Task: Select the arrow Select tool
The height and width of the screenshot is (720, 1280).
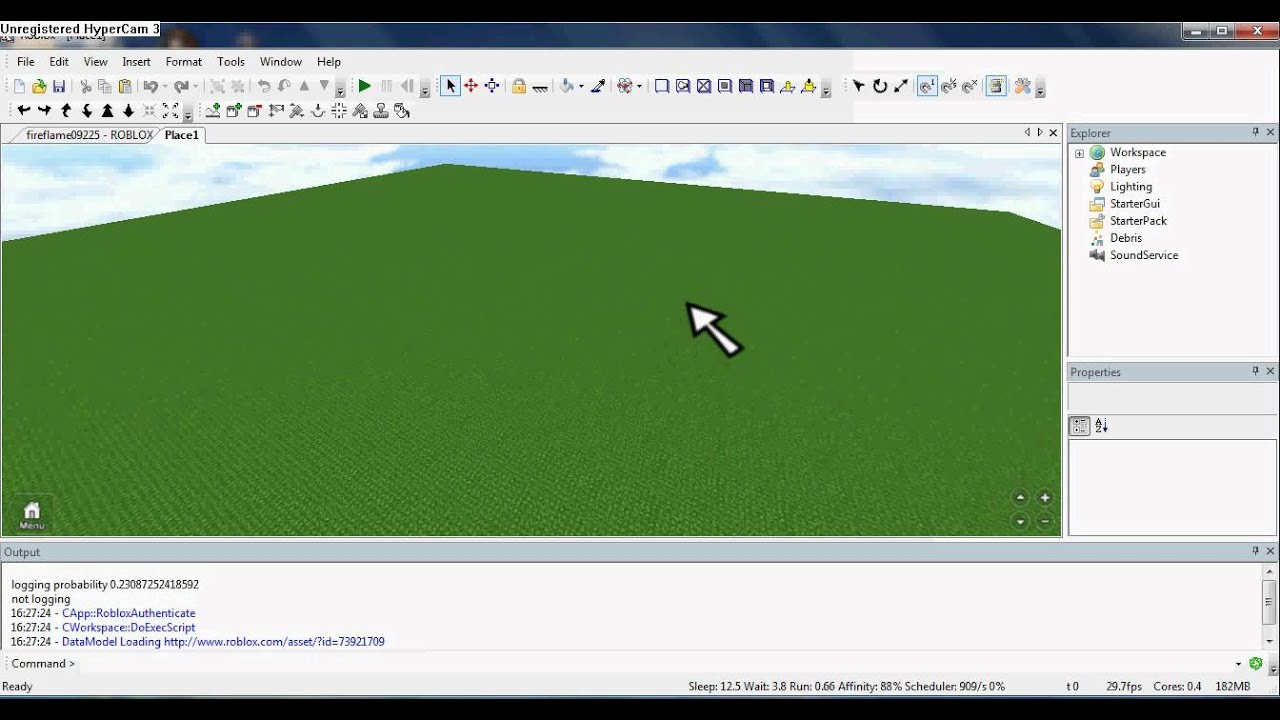Action: point(450,86)
